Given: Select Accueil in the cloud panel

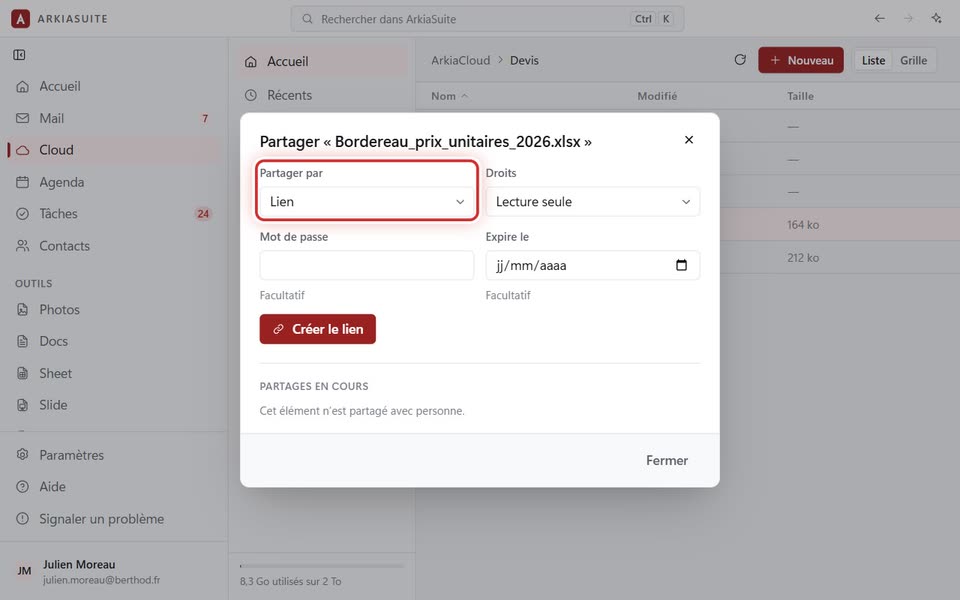Looking at the screenshot, I should click(x=322, y=61).
